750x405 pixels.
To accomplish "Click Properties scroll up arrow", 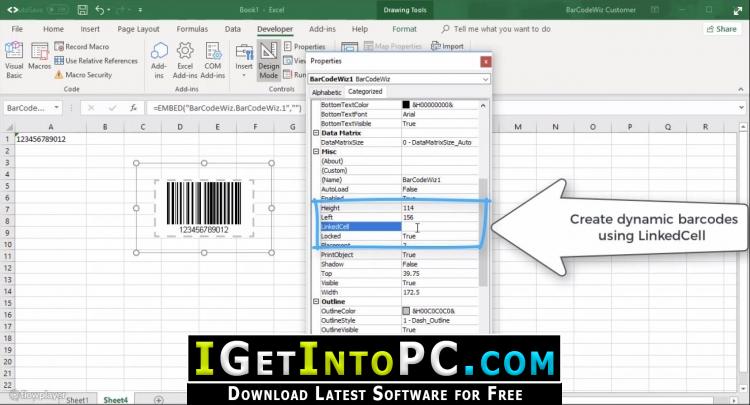I will [483, 105].
